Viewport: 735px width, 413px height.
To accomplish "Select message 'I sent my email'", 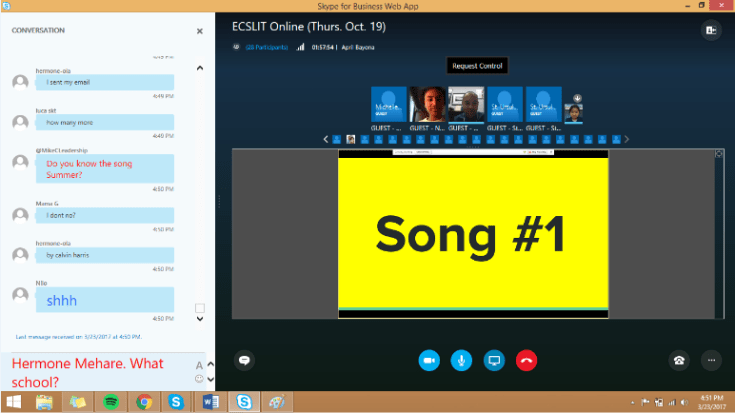I will click(105, 83).
